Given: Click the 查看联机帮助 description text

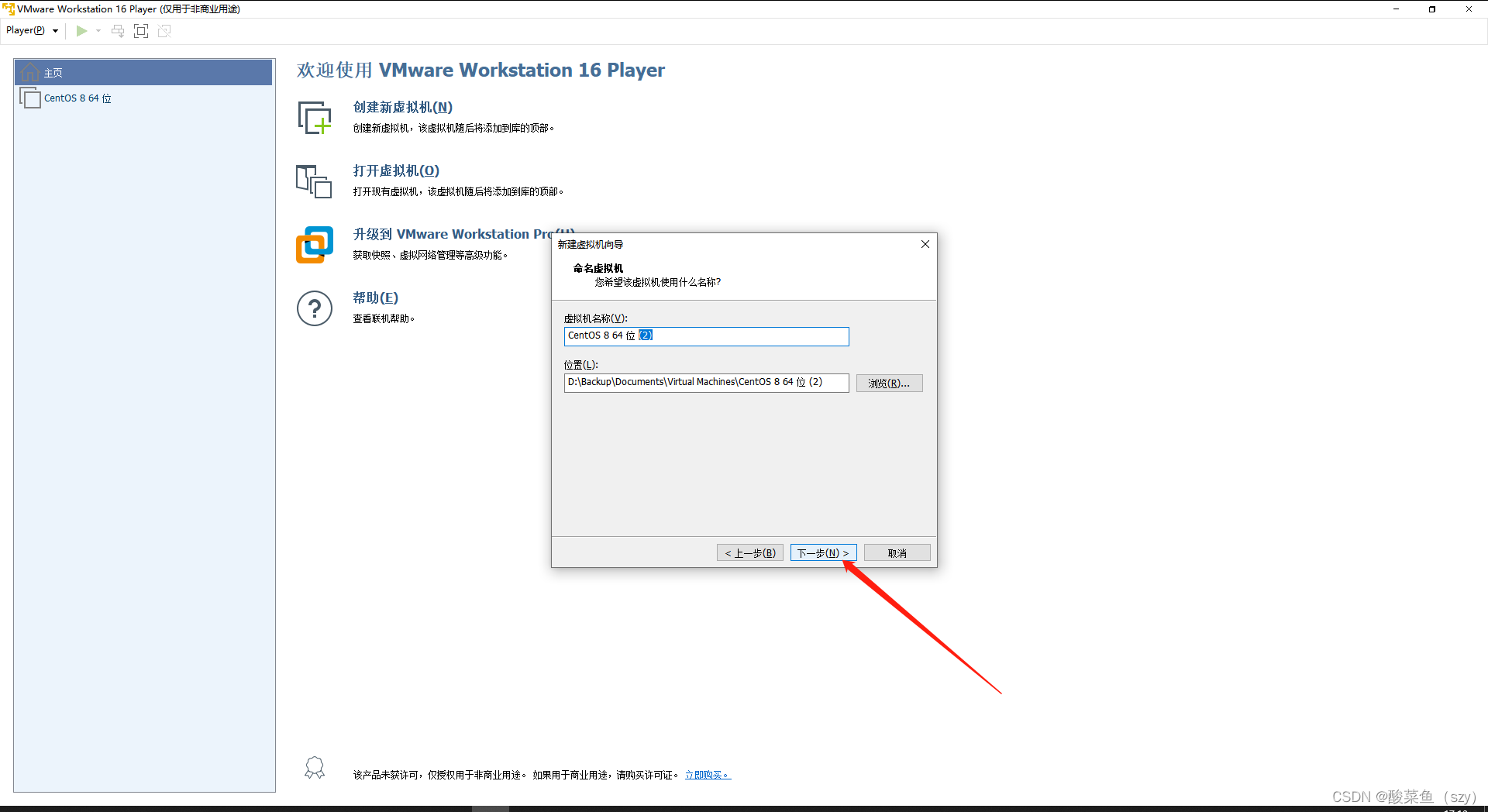Looking at the screenshot, I should tap(384, 318).
